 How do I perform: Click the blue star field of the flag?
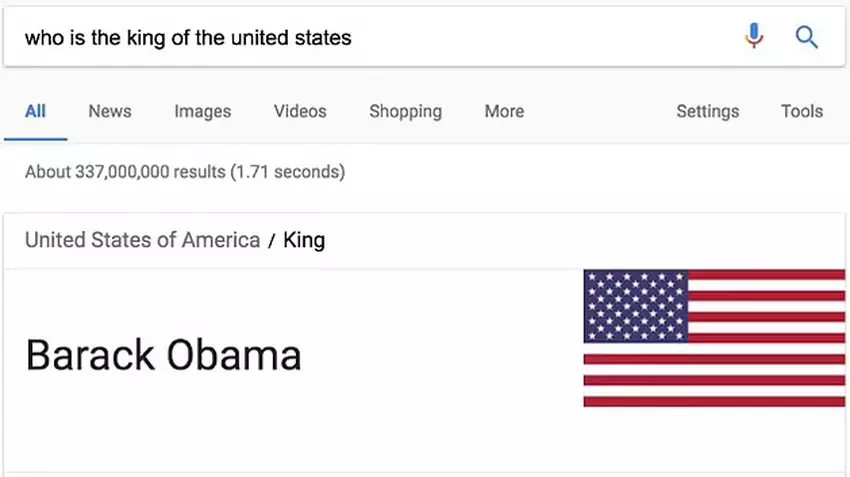pyautogui.click(x=635, y=306)
